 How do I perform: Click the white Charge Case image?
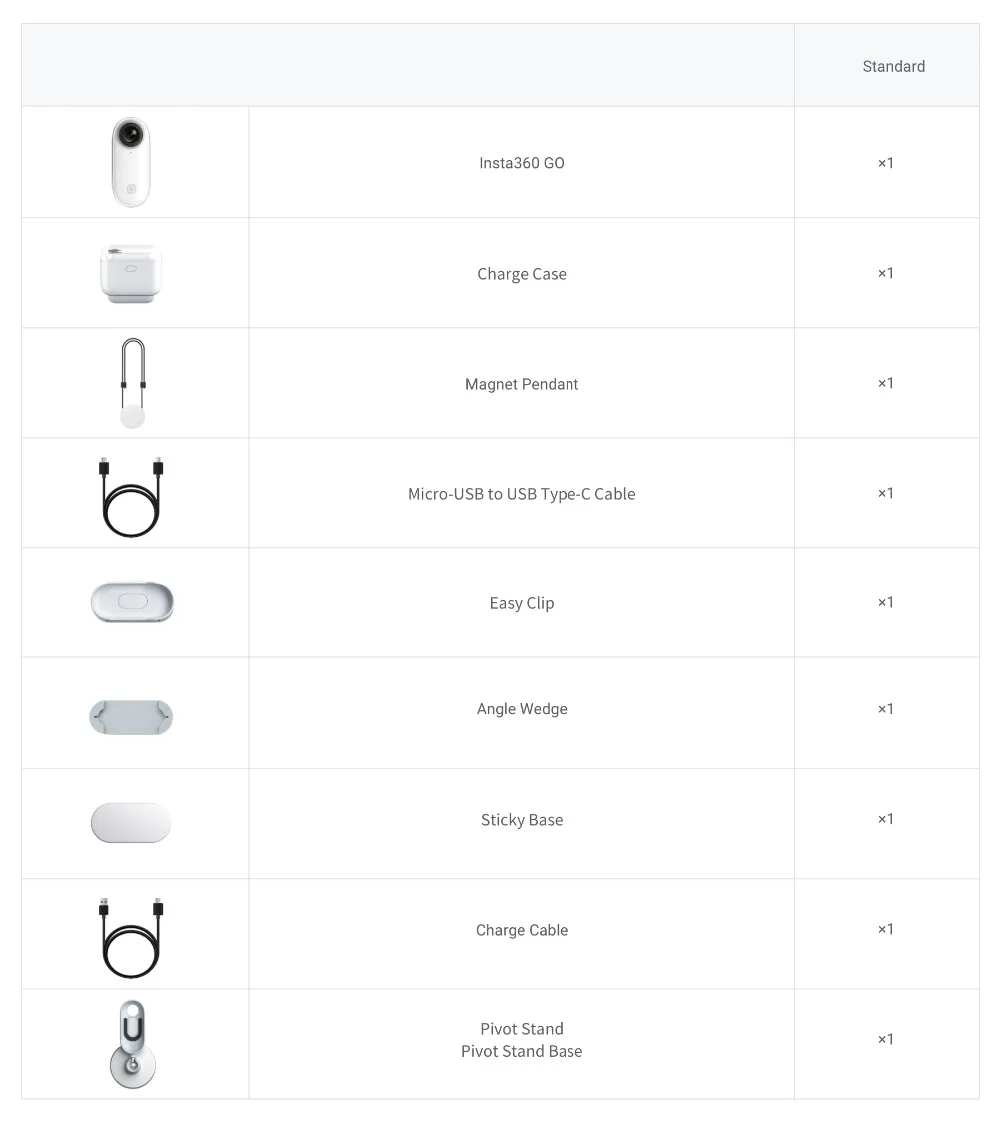pyautogui.click(x=131, y=273)
